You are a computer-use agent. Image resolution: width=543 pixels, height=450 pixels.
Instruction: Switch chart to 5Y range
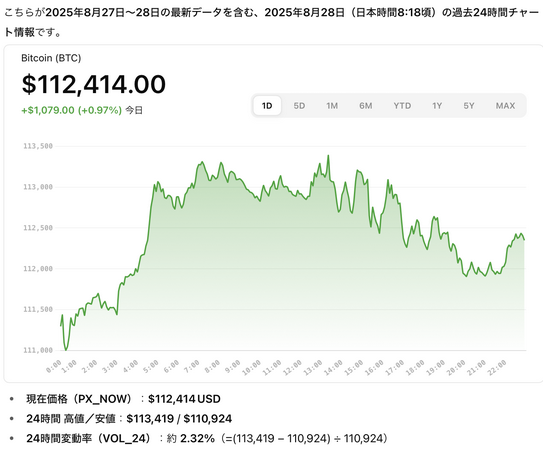pyautogui.click(x=469, y=106)
